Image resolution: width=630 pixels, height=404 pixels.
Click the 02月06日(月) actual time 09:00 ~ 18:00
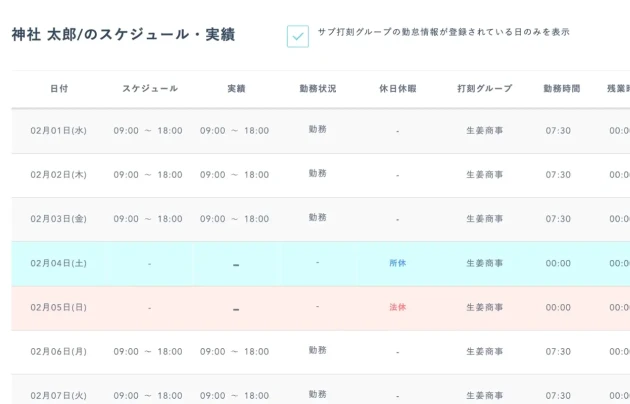coord(234,352)
